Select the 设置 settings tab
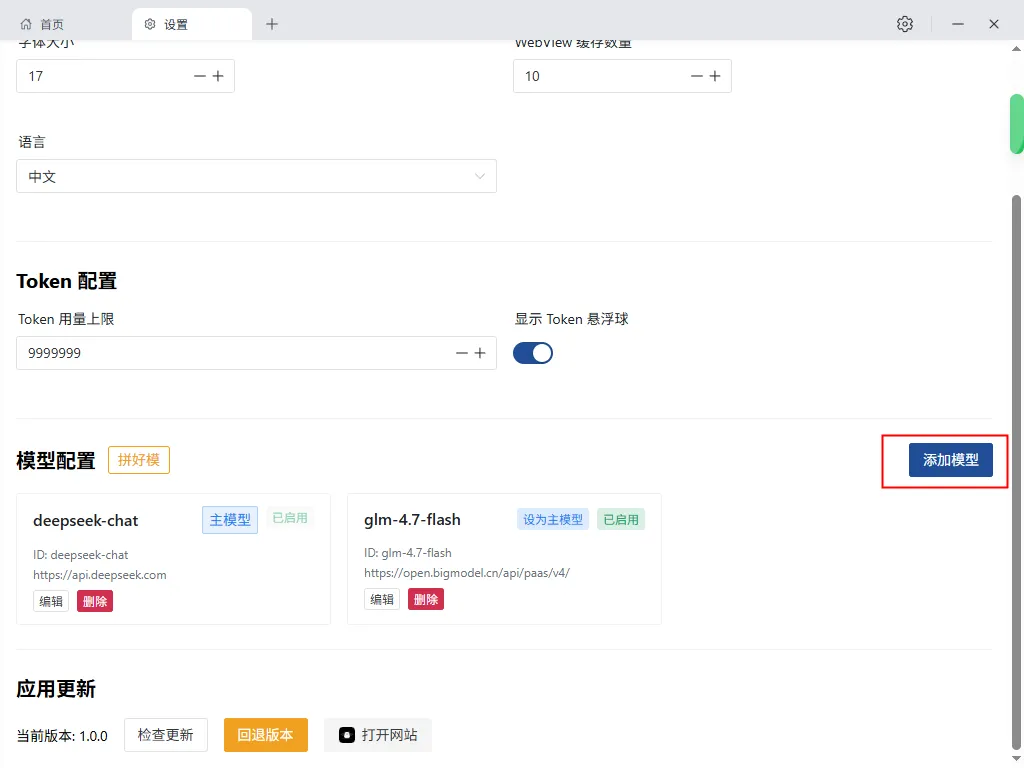The image size is (1024, 768). point(176,24)
